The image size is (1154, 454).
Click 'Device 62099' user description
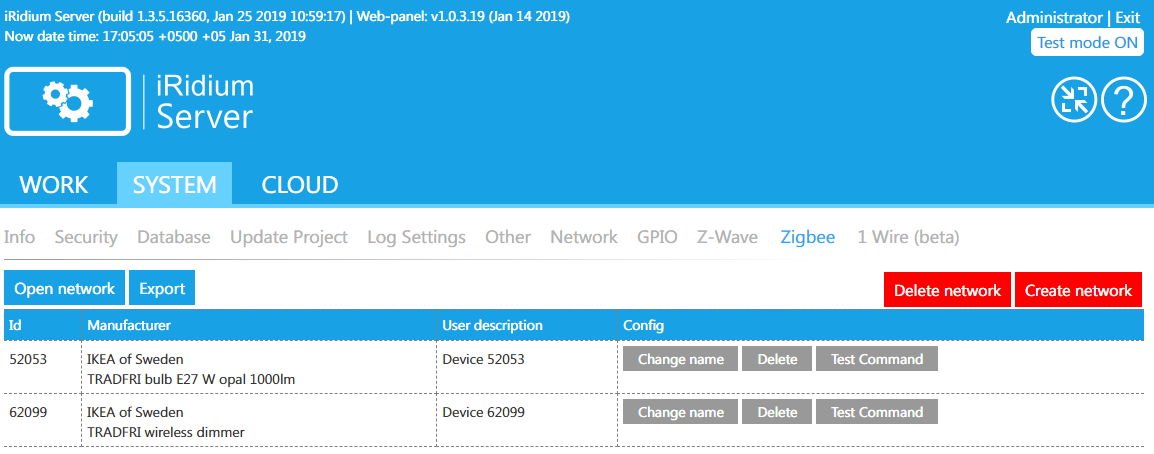[x=484, y=412]
